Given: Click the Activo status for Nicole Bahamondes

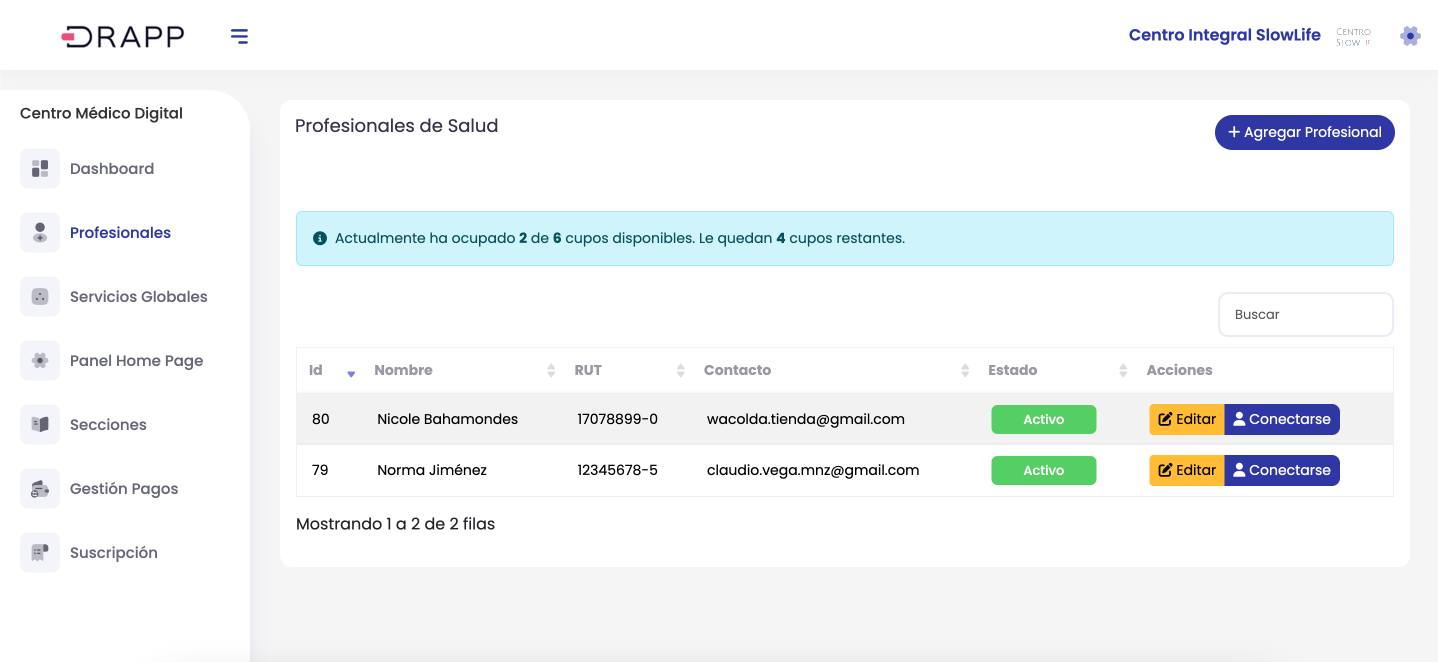Looking at the screenshot, I should click(1043, 420).
